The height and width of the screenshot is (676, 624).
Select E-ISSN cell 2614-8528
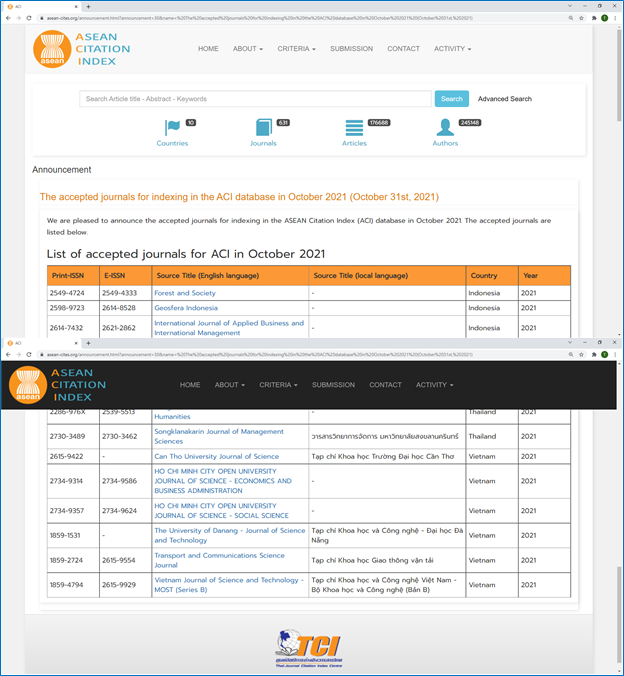click(125, 308)
